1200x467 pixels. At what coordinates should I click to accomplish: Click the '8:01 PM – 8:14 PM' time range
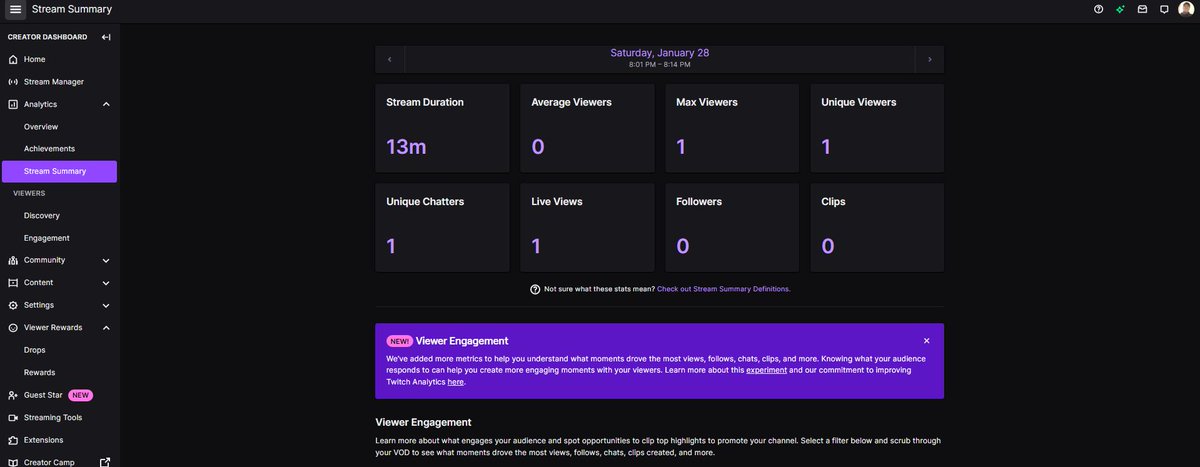click(659, 65)
